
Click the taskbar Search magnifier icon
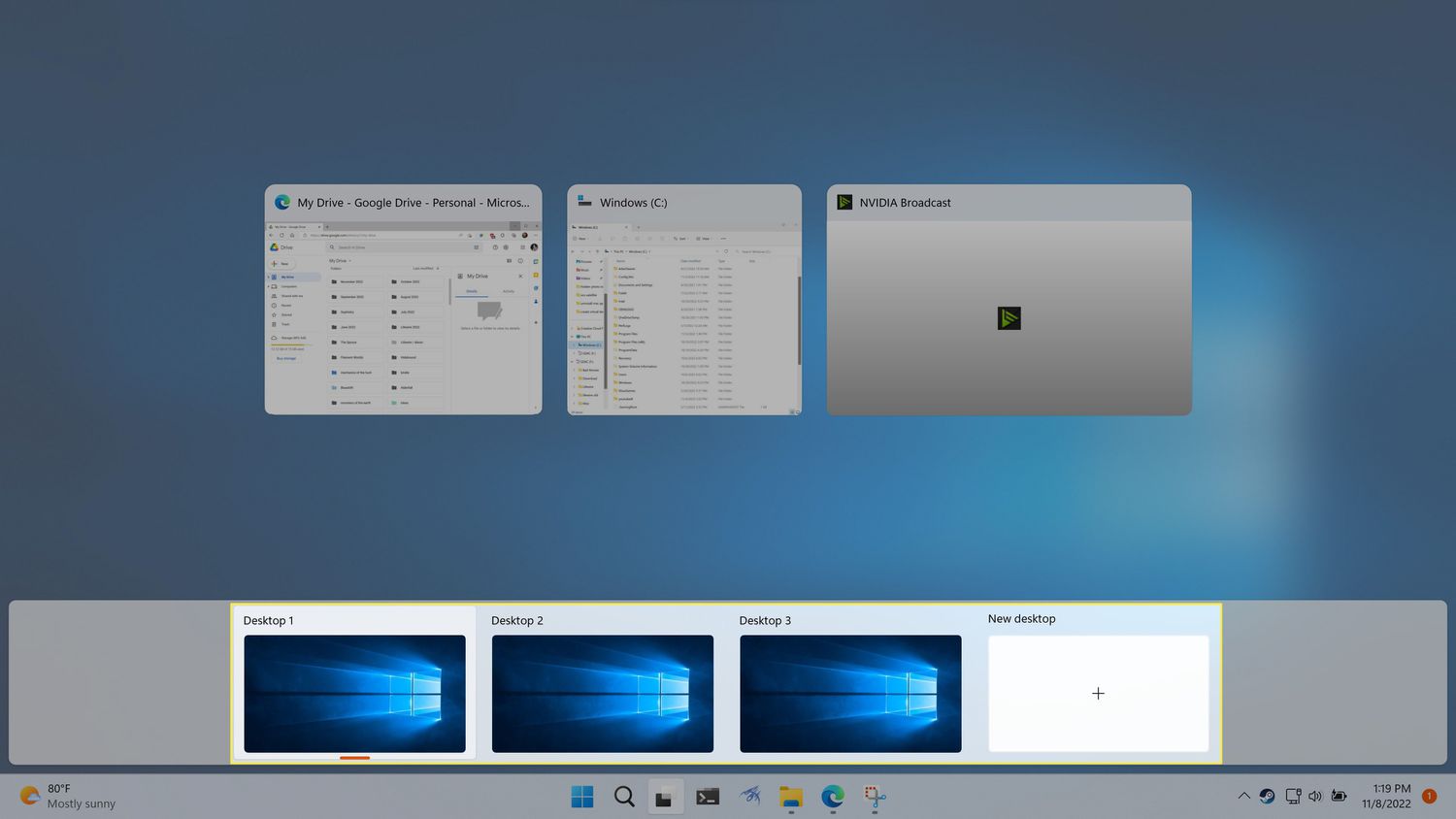[624, 797]
